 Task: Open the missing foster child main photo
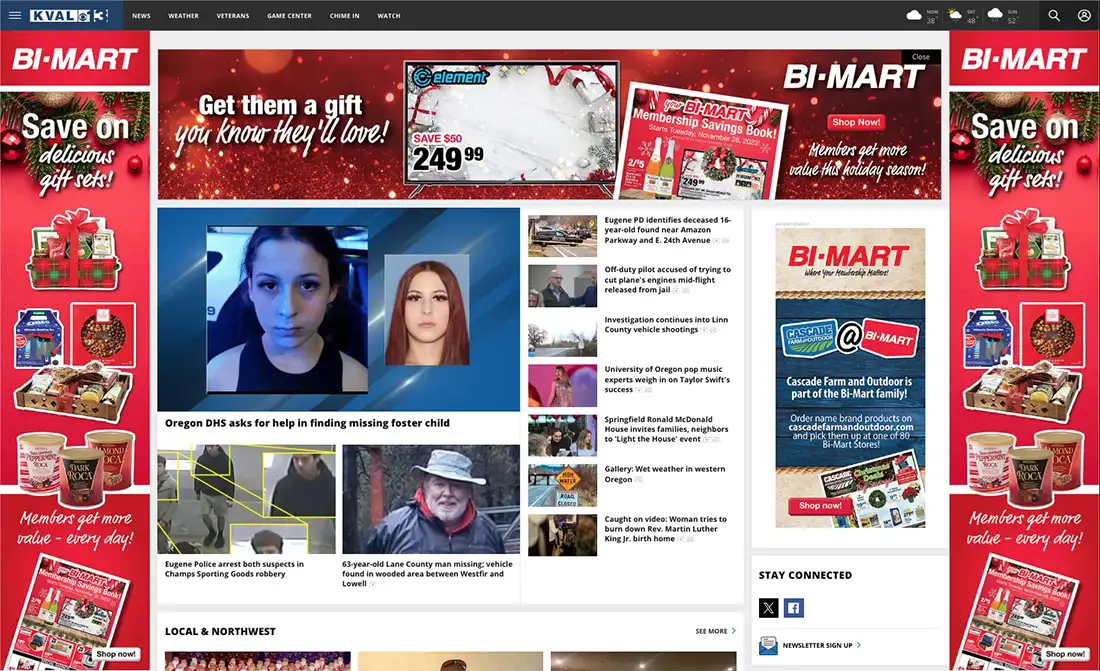(339, 310)
